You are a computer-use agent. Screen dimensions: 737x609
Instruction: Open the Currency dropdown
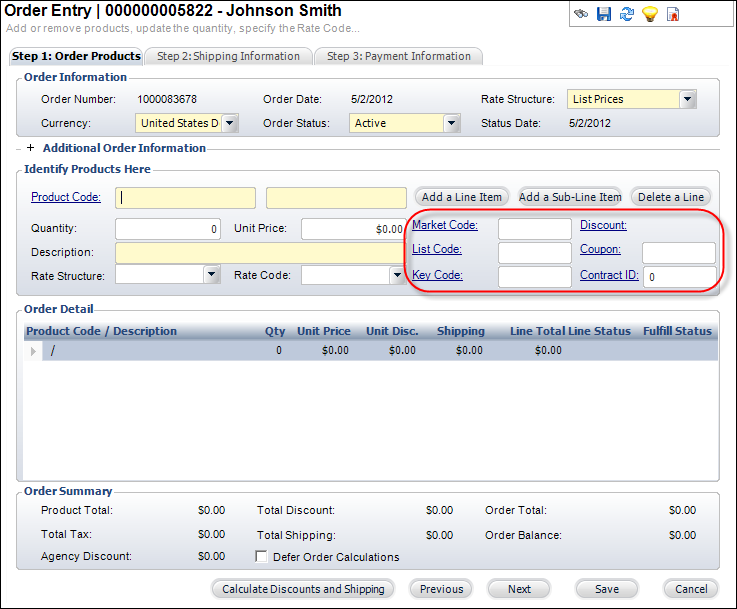[x=230, y=123]
